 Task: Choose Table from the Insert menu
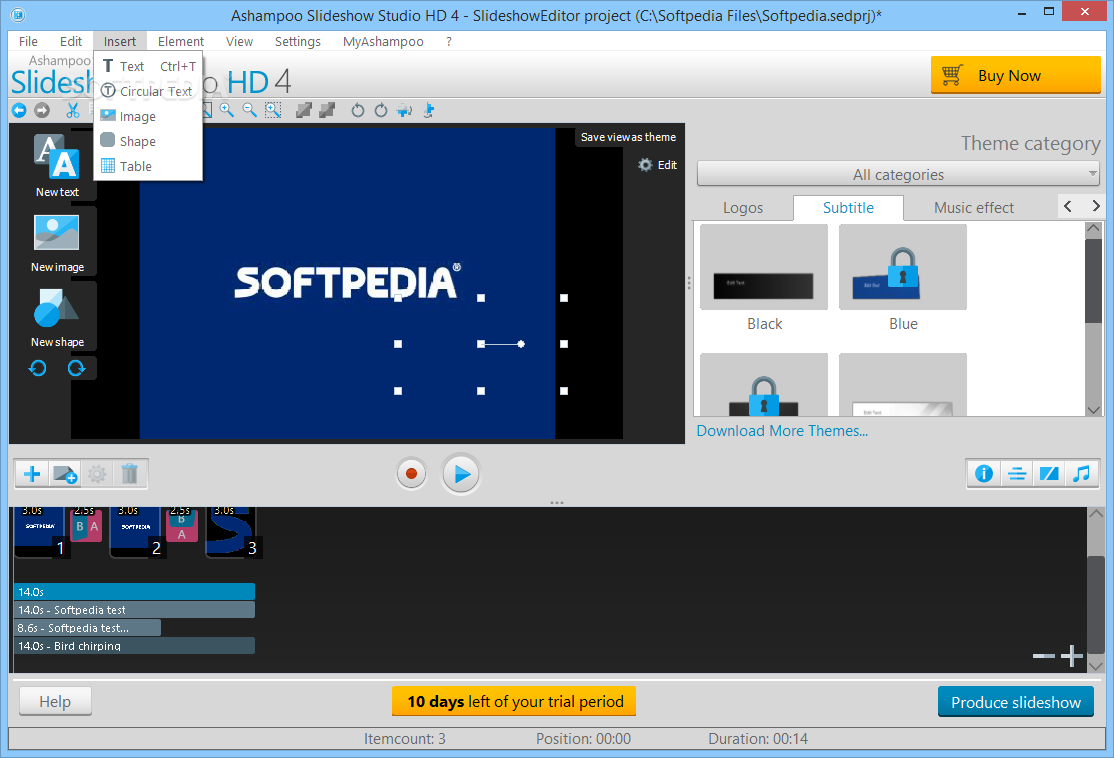point(148,166)
